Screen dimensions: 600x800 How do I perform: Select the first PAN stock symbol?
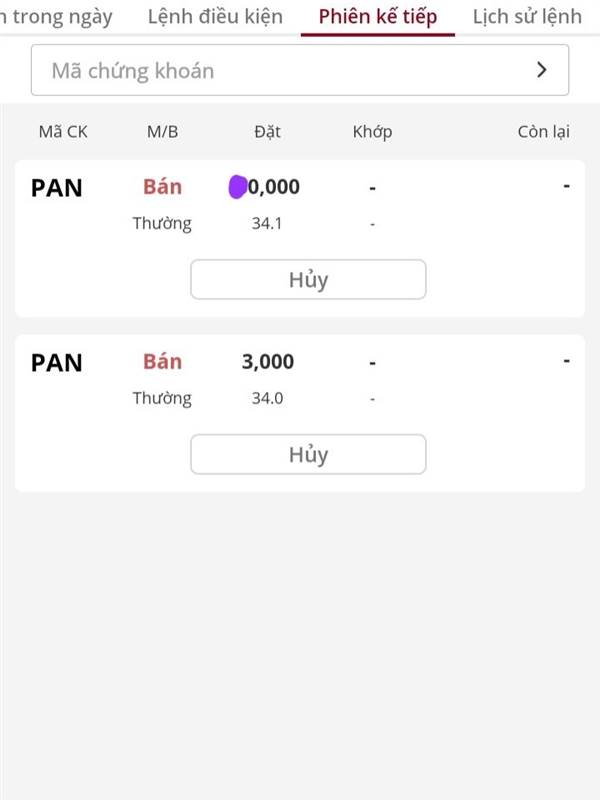57,188
